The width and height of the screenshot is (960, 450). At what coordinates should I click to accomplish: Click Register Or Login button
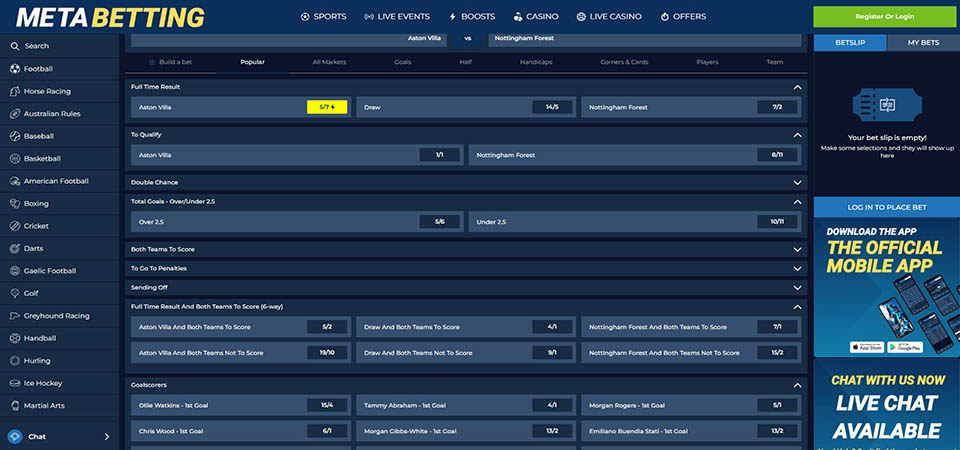click(884, 17)
